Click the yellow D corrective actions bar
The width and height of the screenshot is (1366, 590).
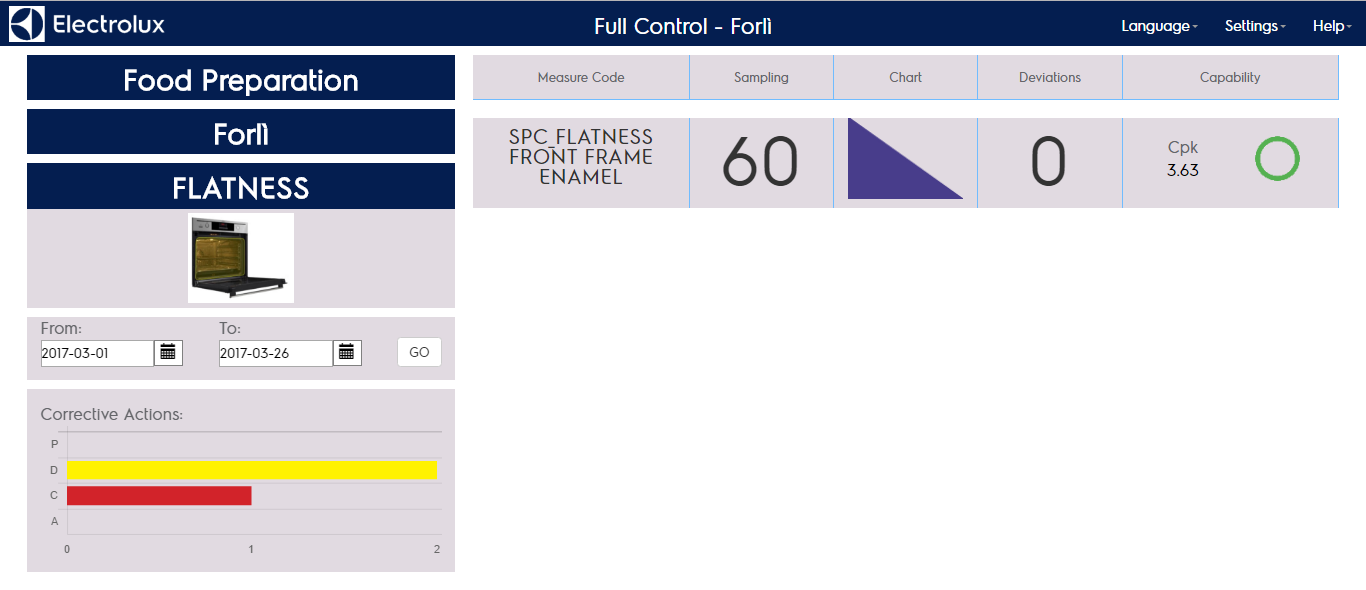(x=252, y=470)
